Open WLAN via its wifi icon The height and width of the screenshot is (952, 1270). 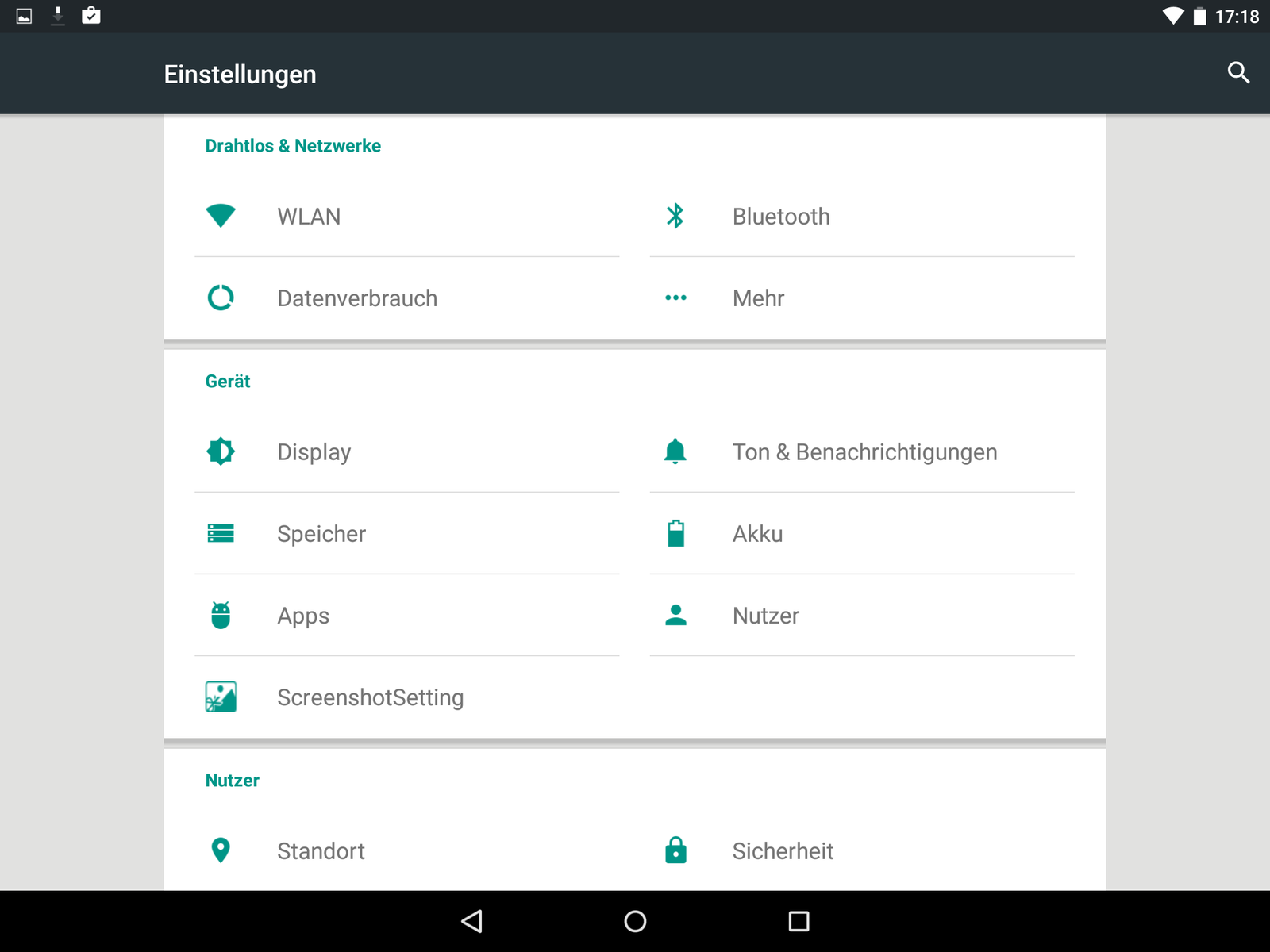(x=221, y=216)
